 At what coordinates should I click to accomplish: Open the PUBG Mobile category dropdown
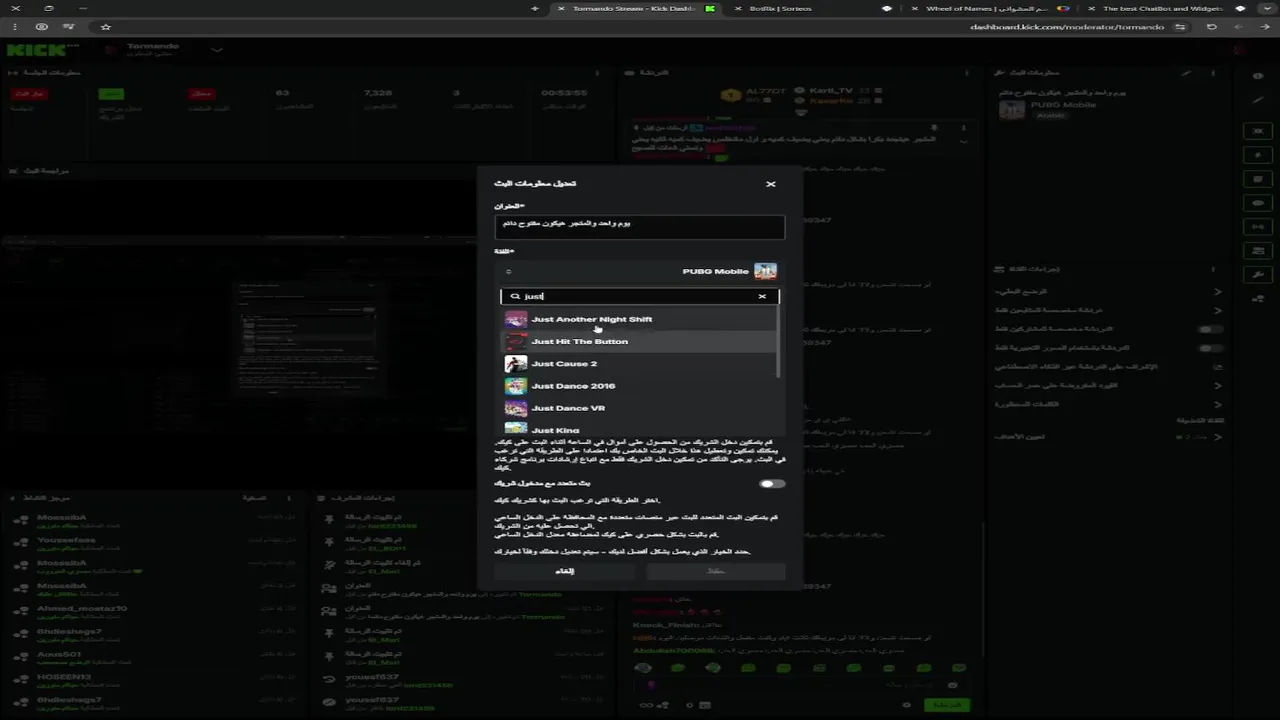coord(639,271)
